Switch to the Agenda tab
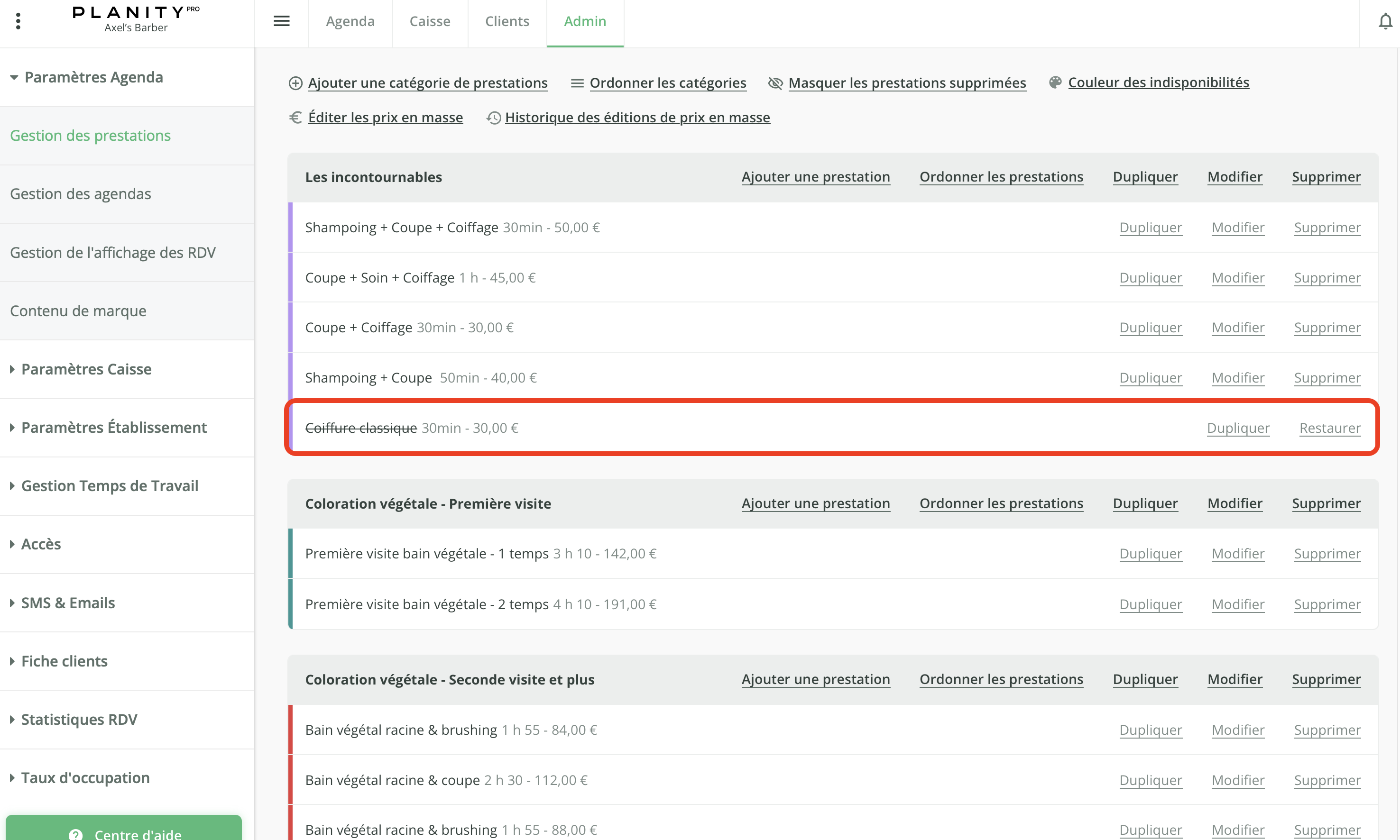This screenshot has width=1400, height=840. tap(350, 21)
